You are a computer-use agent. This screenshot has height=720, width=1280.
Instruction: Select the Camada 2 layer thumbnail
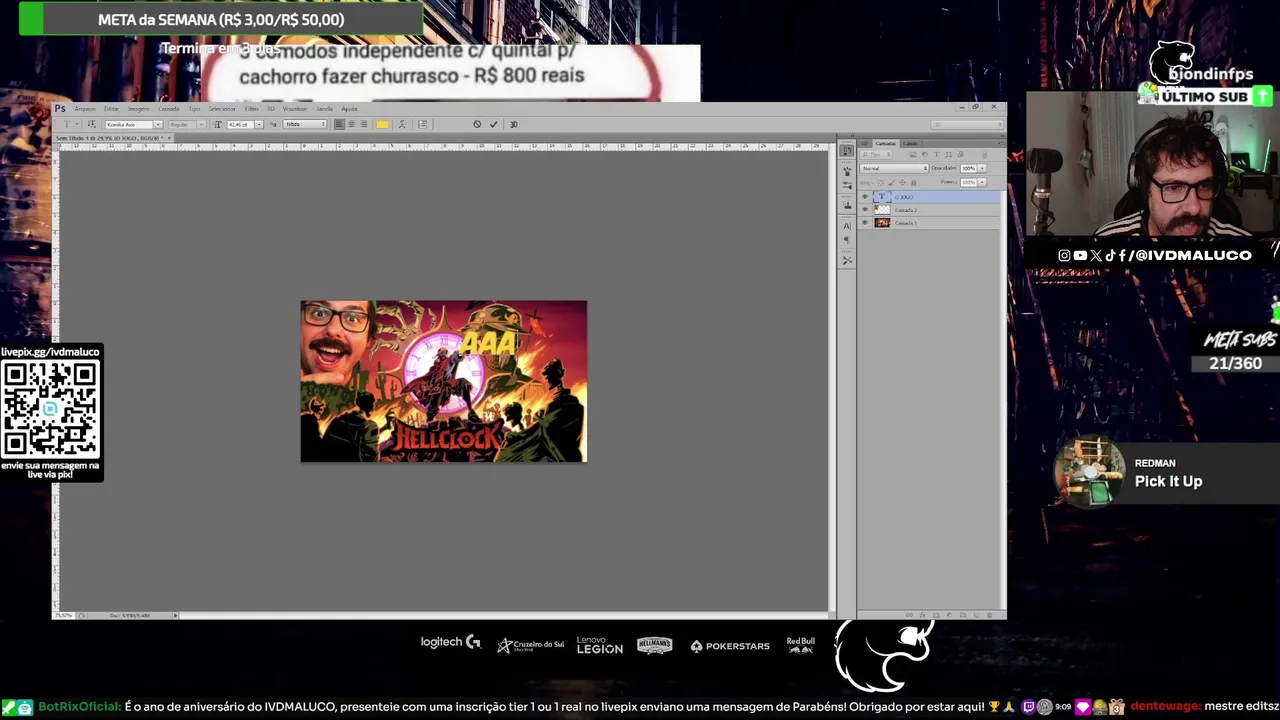tap(882, 210)
